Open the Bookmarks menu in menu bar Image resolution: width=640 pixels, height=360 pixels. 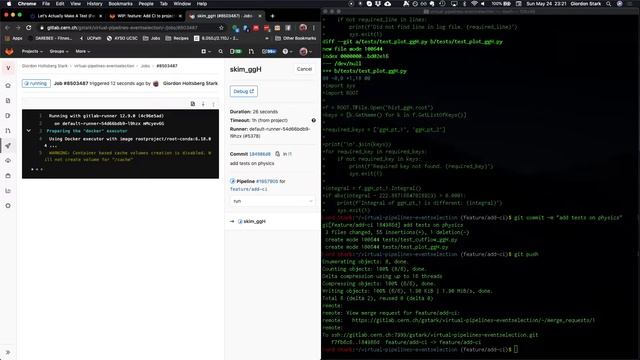pyautogui.click(x=120, y=4)
